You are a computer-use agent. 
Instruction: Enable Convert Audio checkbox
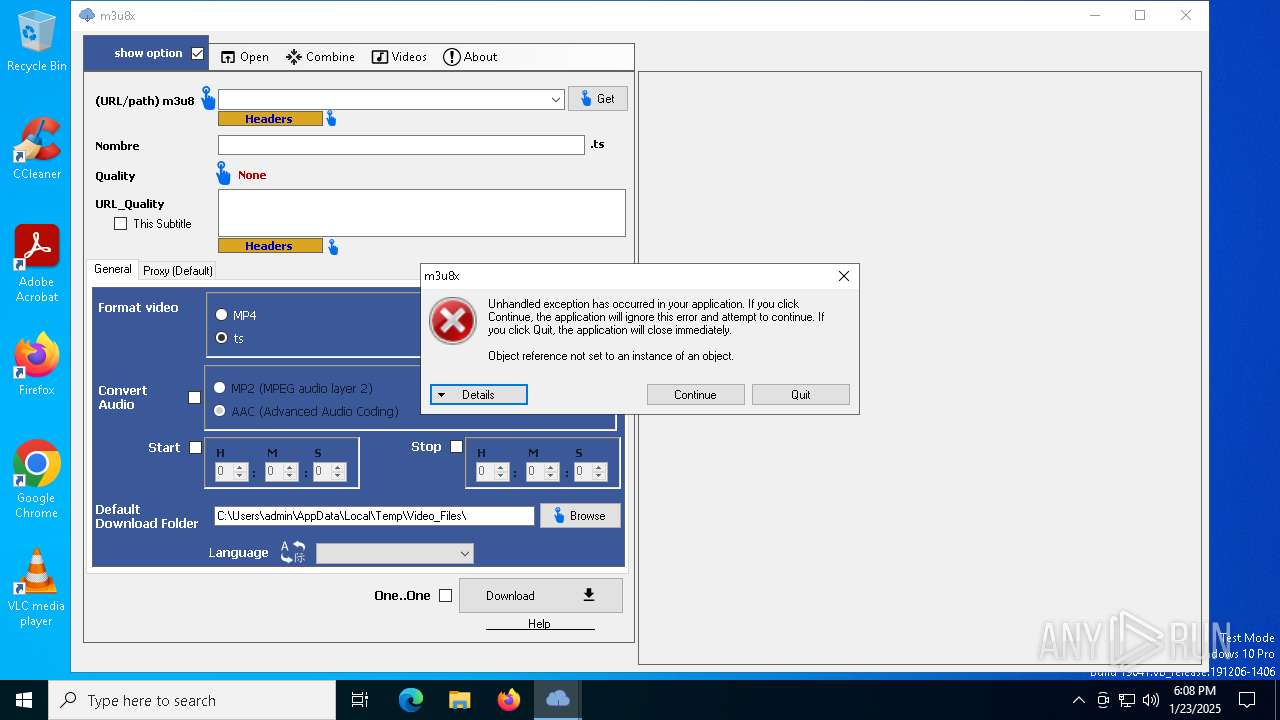[195, 397]
